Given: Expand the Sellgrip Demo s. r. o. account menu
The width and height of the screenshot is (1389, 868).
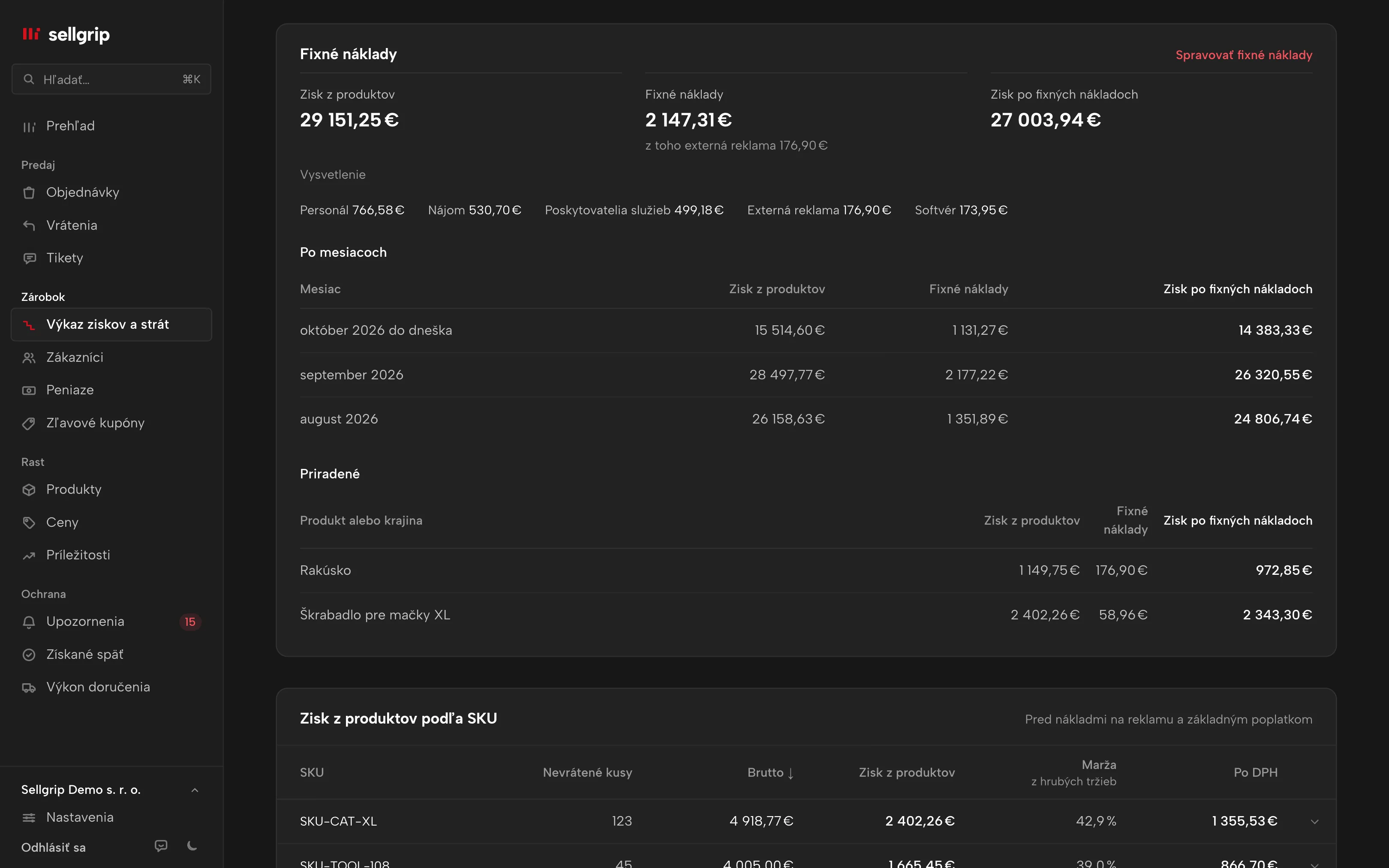Looking at the screenshot, I should 111,790.
